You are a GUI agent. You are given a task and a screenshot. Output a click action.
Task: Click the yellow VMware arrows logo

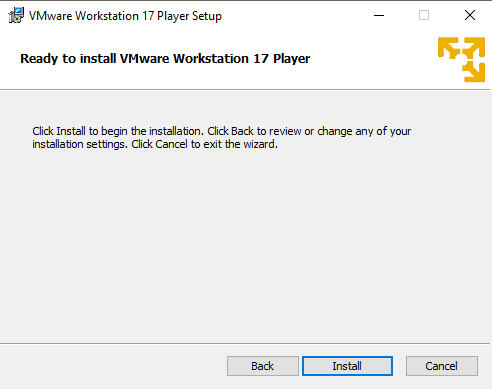click(461, 60)
